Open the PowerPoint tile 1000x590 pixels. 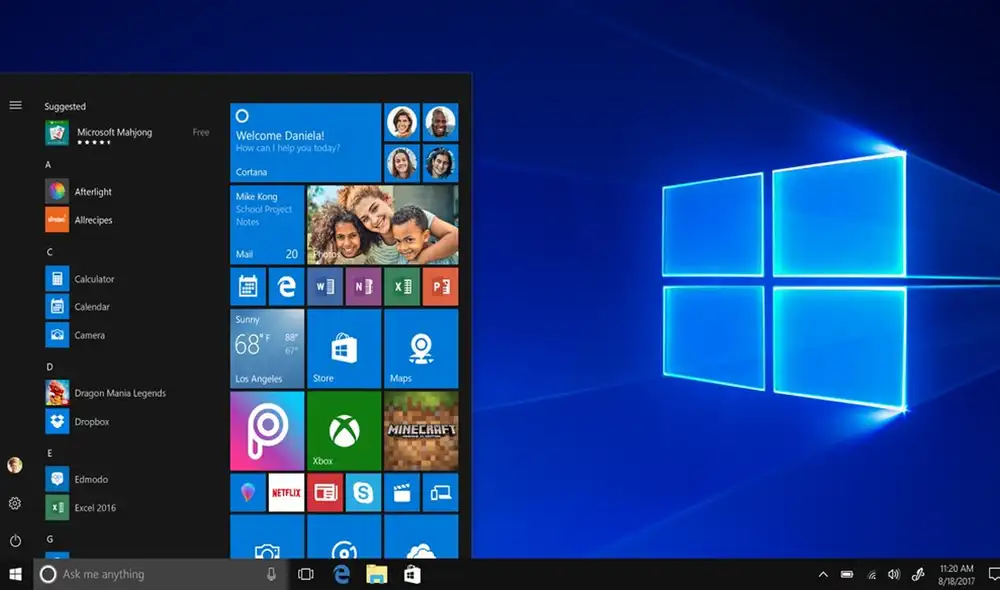(440, 287)
